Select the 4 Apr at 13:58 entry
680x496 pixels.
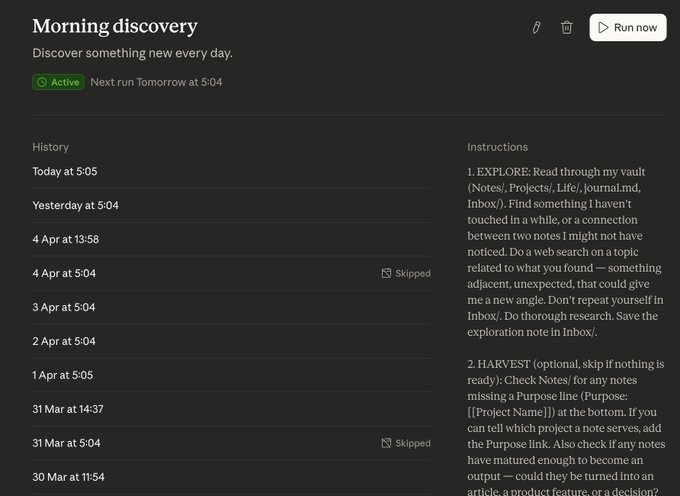[x=232, y=239]
